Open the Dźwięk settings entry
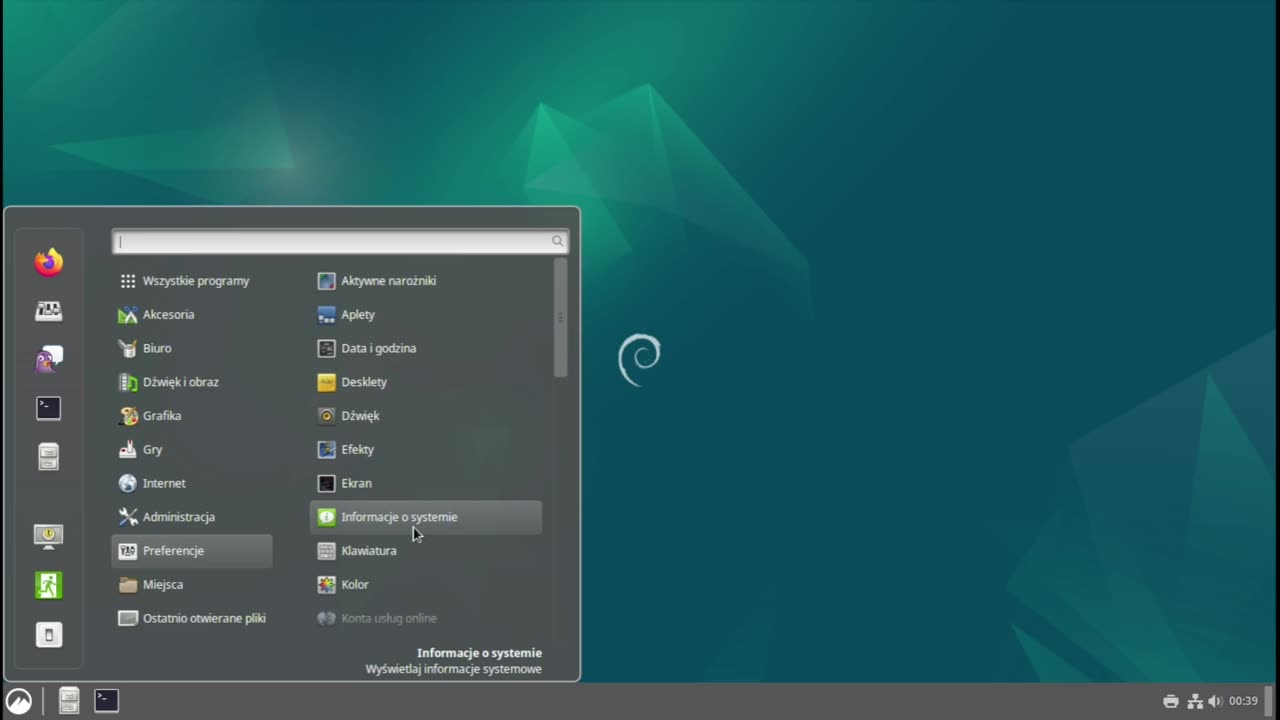This screenshot has width=1280, height=720. [426, 416]
